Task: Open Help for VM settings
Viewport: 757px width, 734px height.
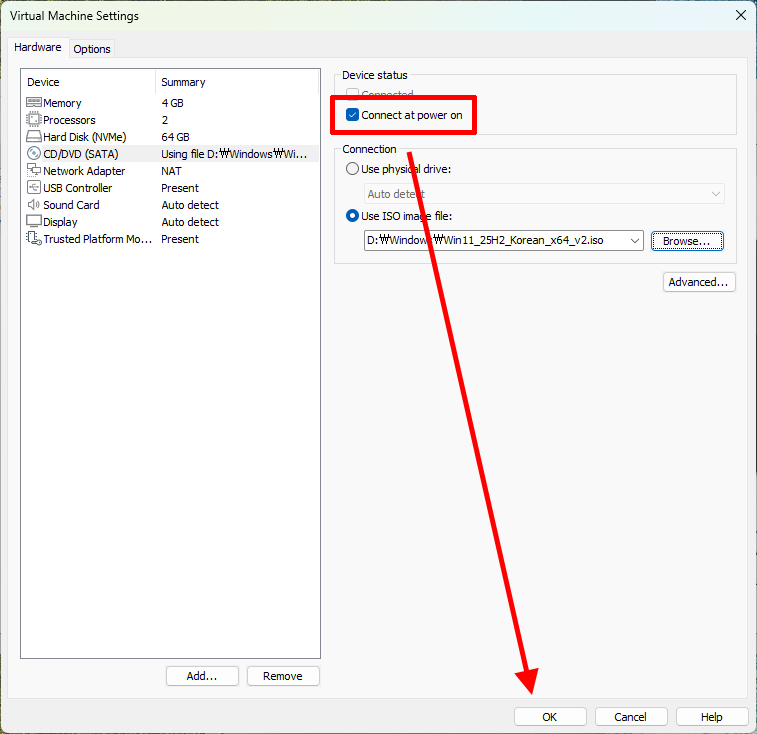Action: coord(712,717)
